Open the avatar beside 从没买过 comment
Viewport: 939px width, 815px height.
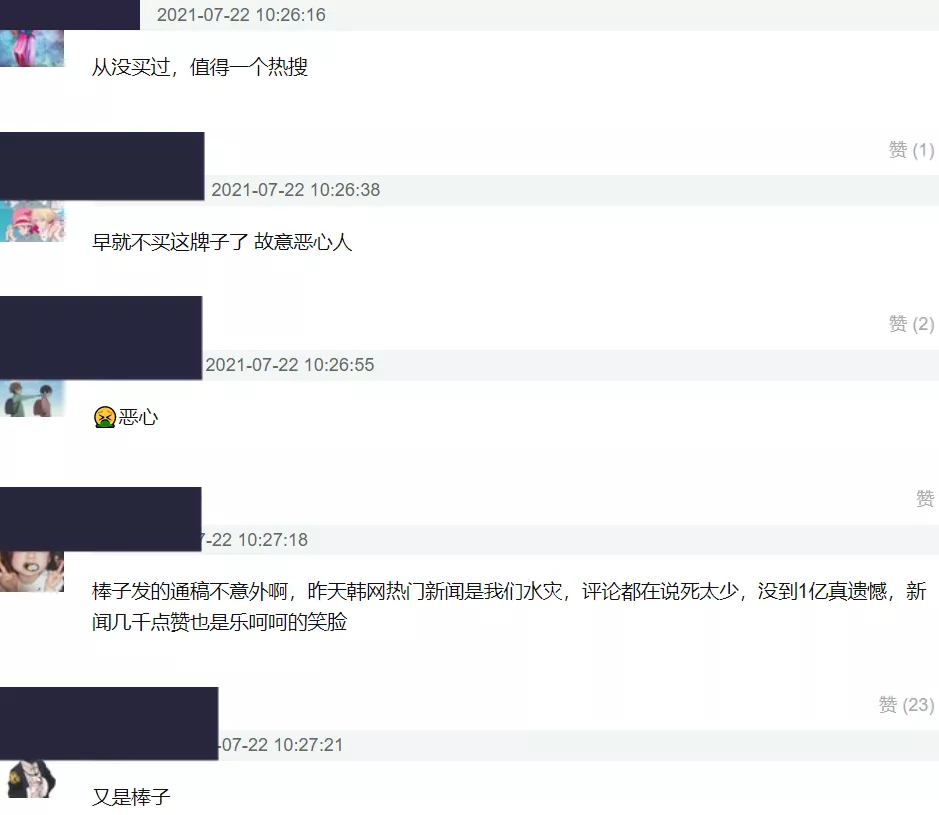32,48
